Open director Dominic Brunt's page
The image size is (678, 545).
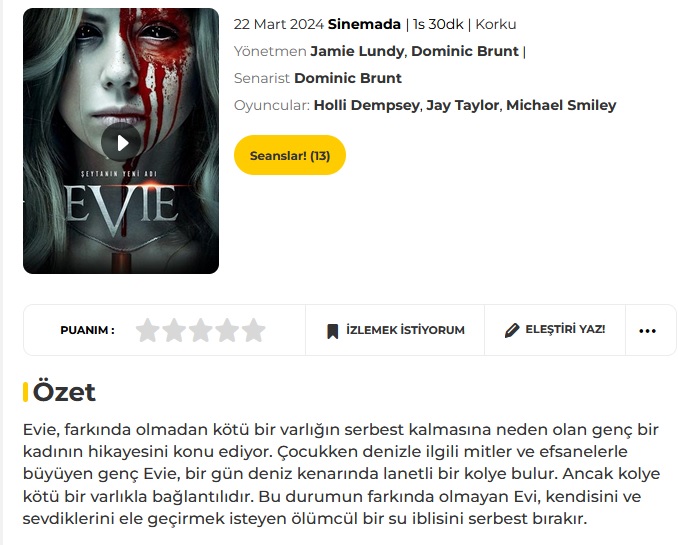tap(464, 51)
